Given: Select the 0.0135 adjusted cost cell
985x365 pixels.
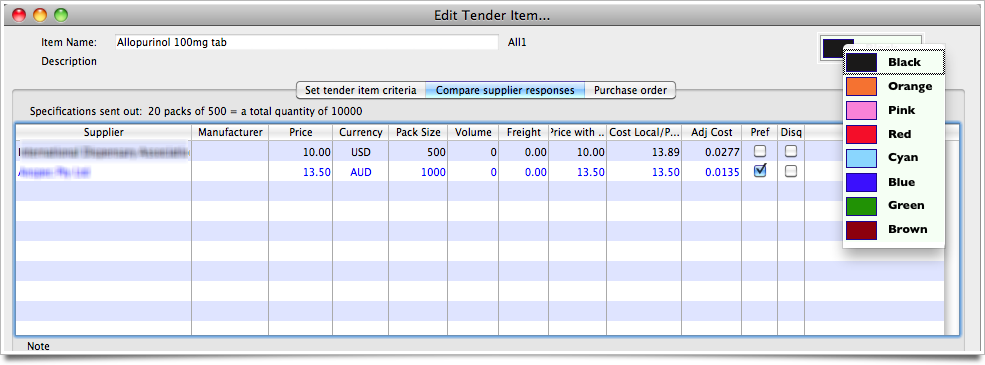Looking at the screenshot, I should point(712,172).
